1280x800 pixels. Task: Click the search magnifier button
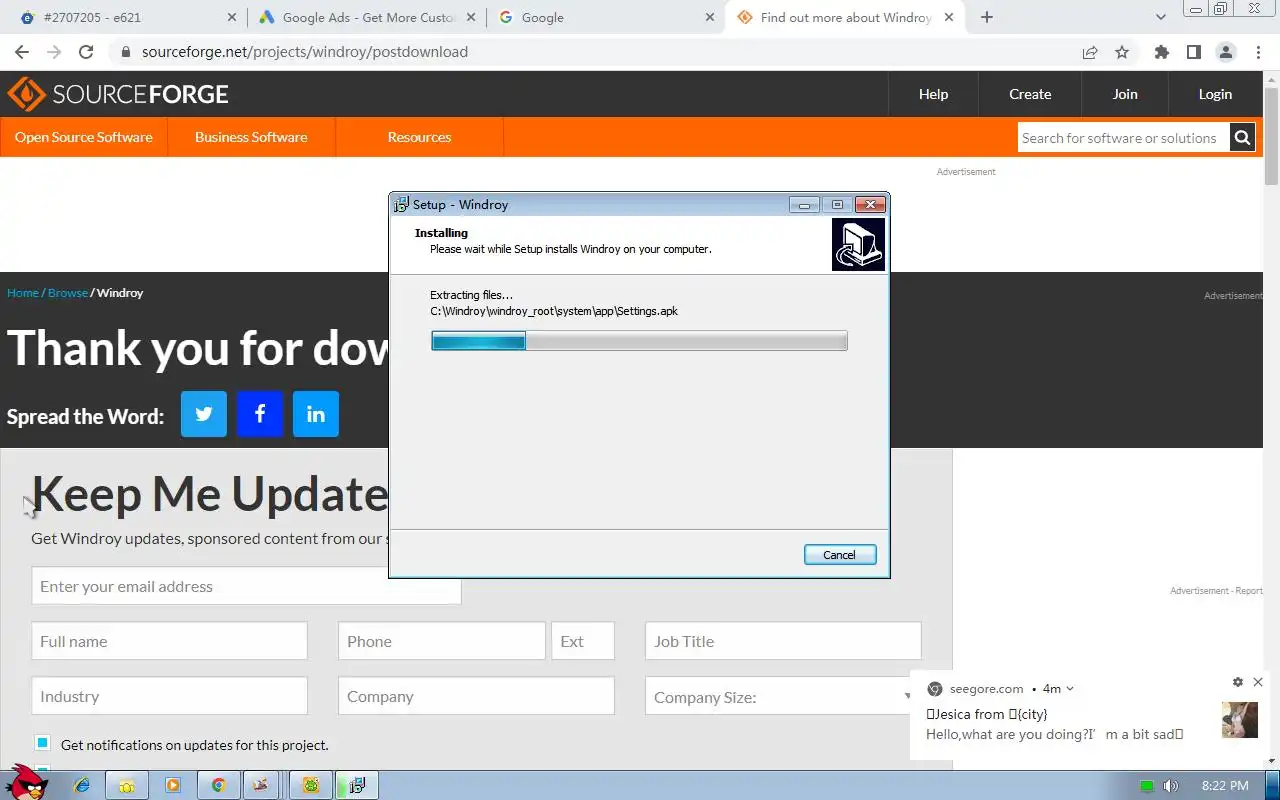point(1242,138)
